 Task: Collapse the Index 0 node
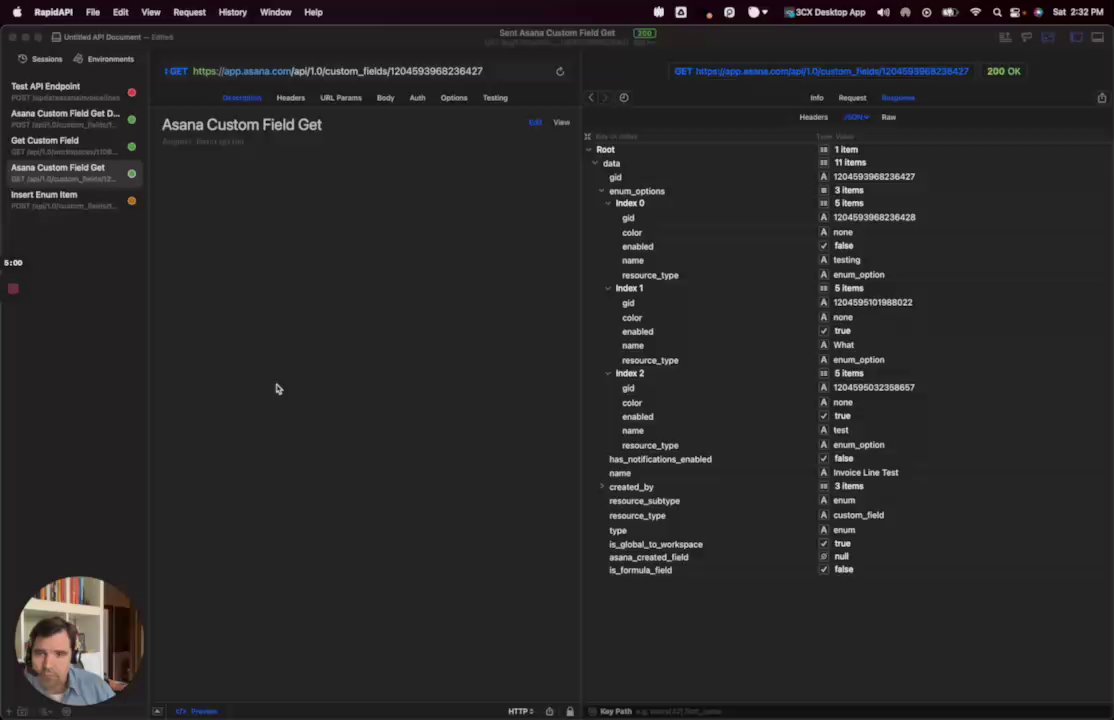point(608,203)
